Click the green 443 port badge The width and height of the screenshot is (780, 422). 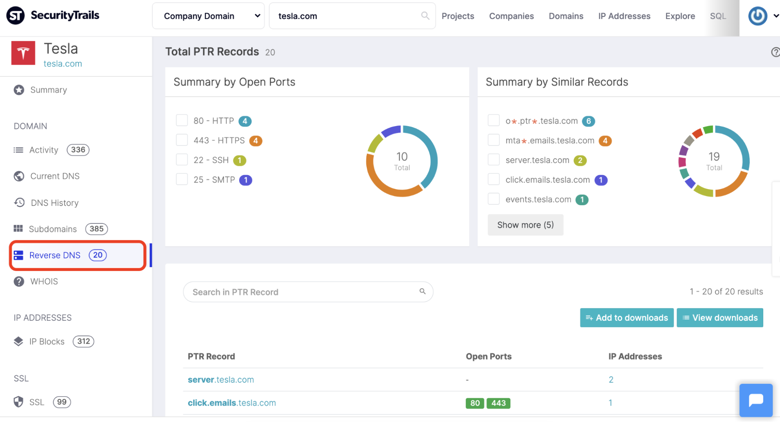click(498, 403)
